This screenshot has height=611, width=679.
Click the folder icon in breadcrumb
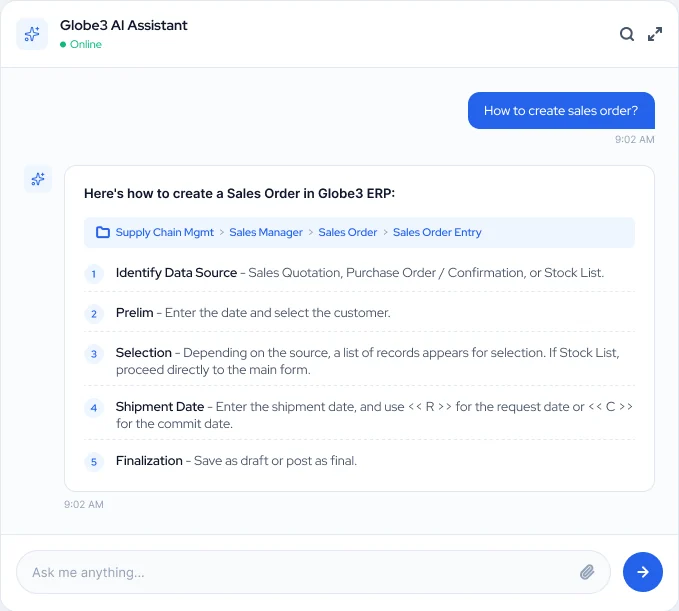point(103,232)
